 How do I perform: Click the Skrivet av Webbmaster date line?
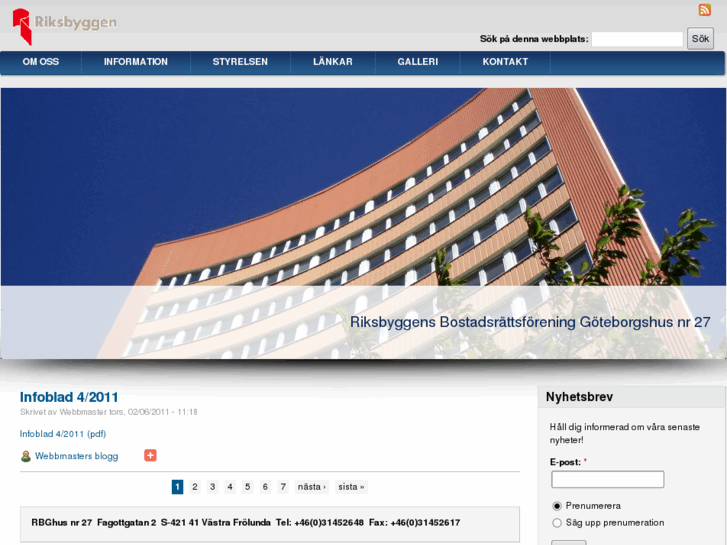[109, 412]
